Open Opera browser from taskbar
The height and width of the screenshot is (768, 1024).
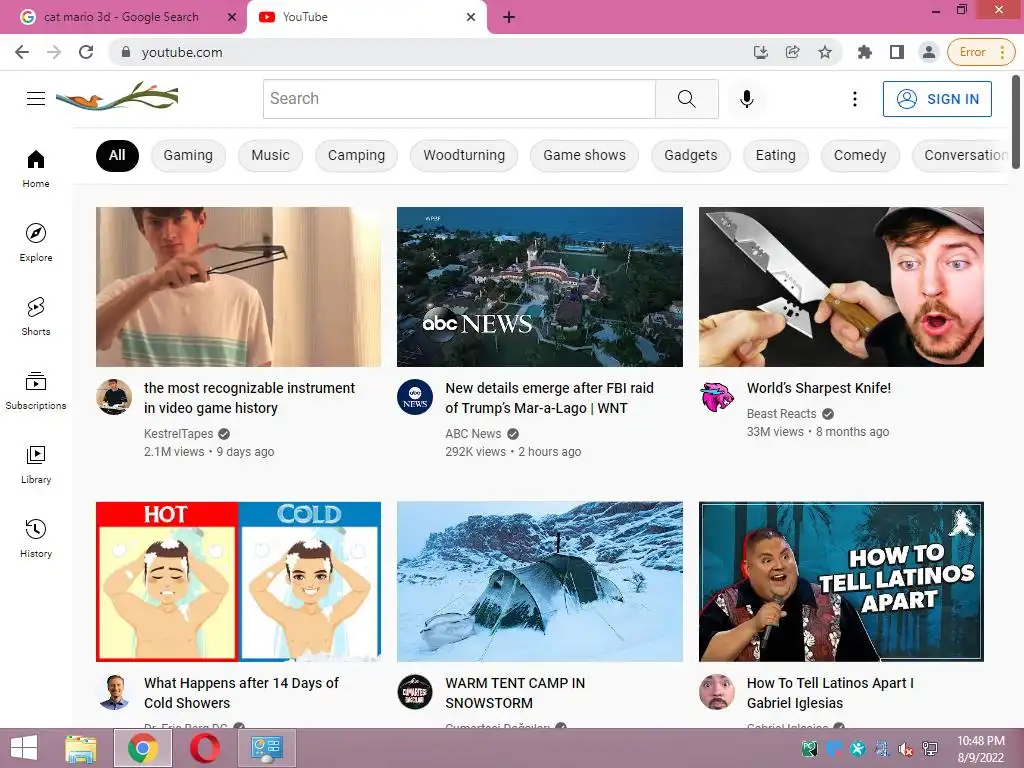(204, 748)
